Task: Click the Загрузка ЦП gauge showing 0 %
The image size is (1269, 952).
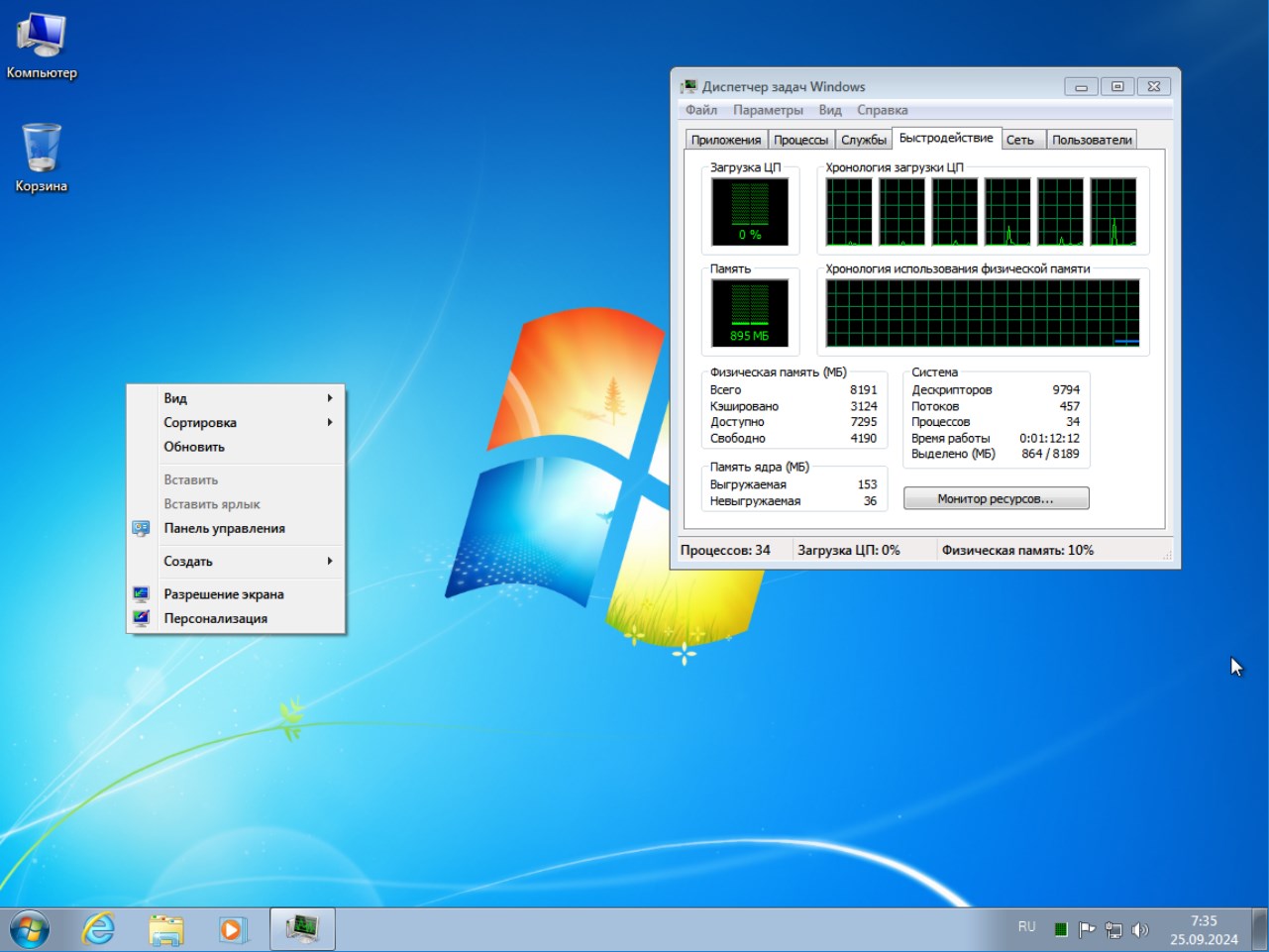Action: coord(750,212)
